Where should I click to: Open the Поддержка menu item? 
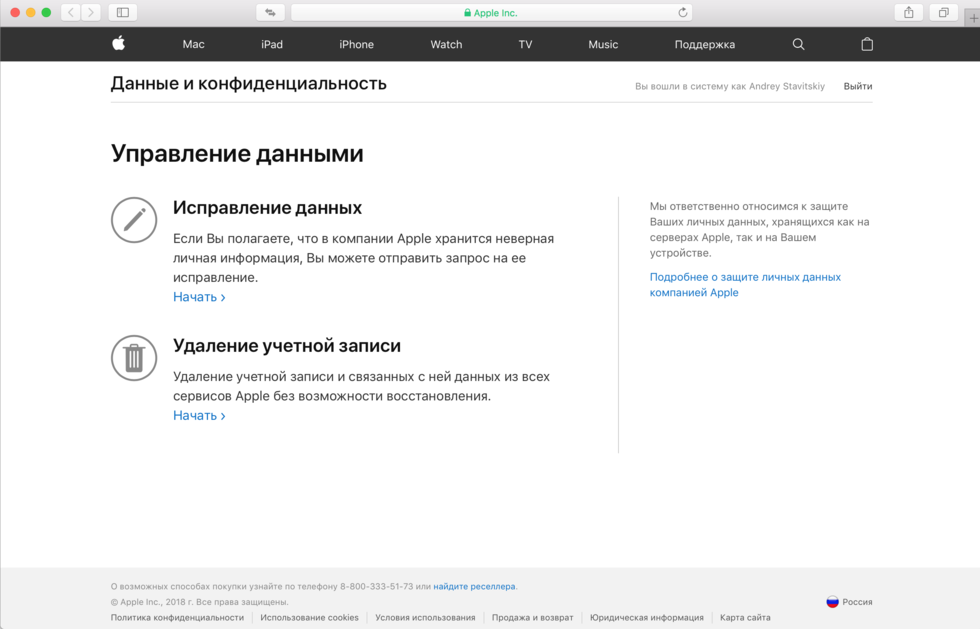click(x=704, y=44)
